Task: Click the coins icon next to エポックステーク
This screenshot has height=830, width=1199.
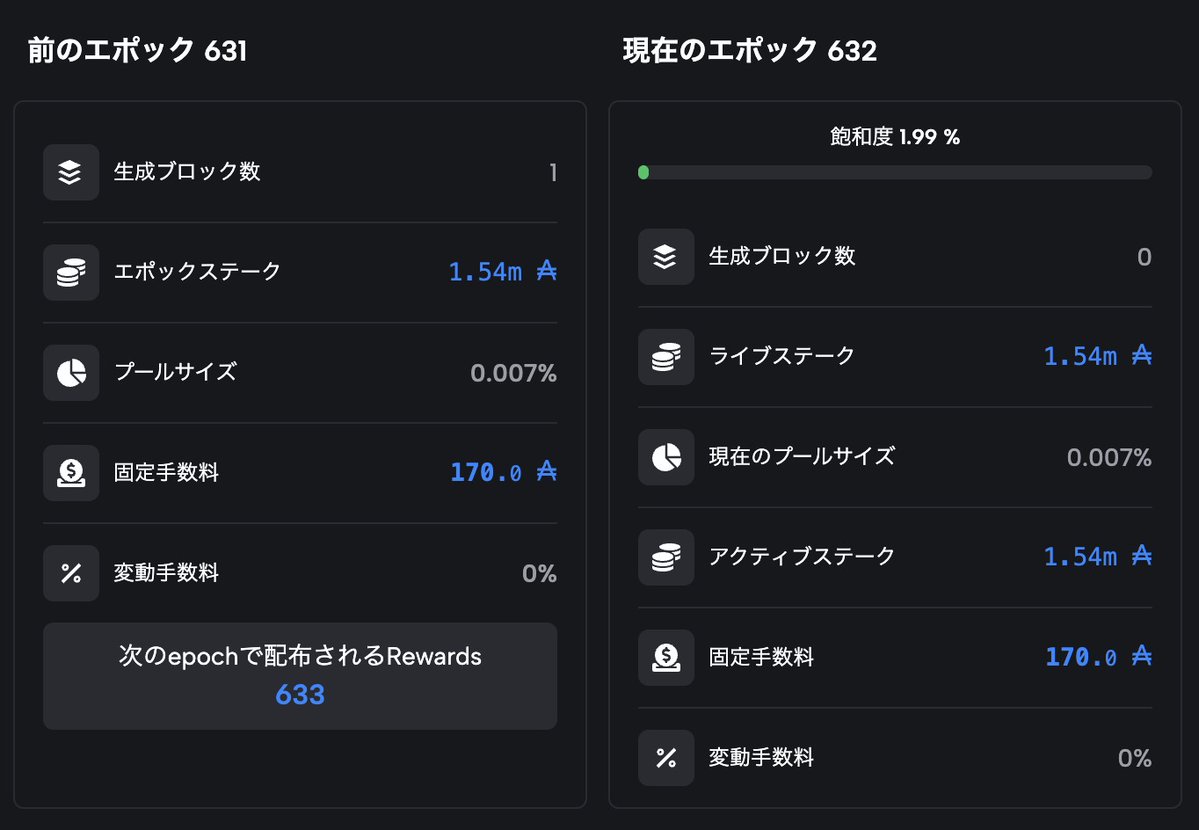Action: 71,272
